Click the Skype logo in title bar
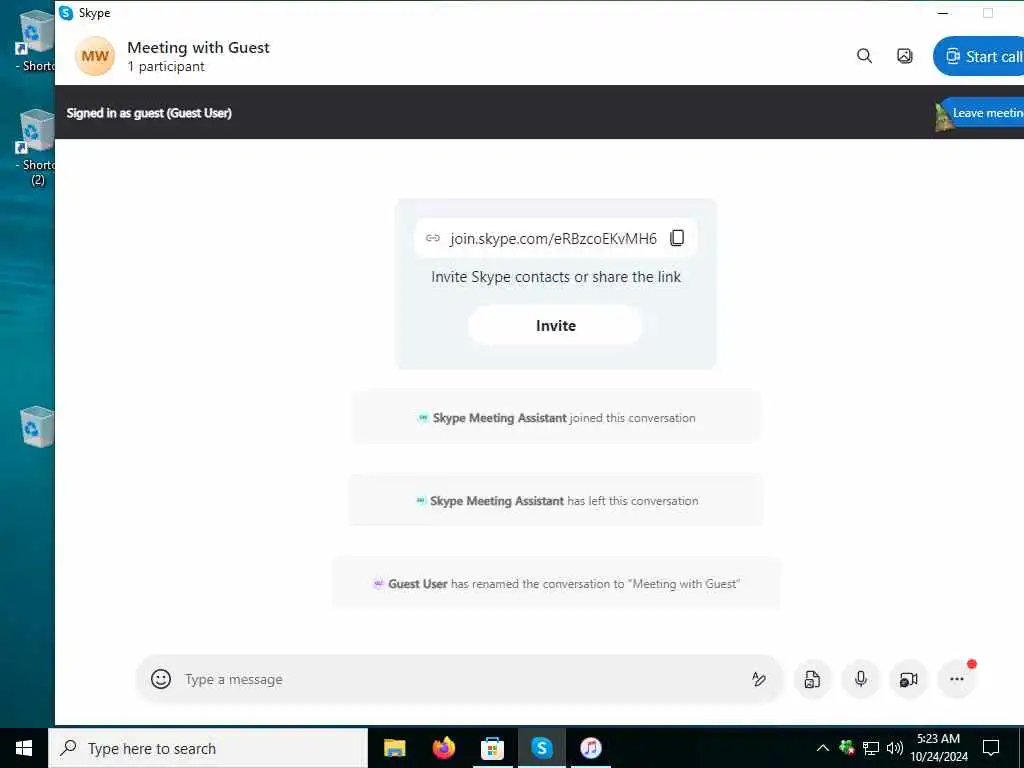The width and height of the screenshot is (1024, 768). point(66,12)
